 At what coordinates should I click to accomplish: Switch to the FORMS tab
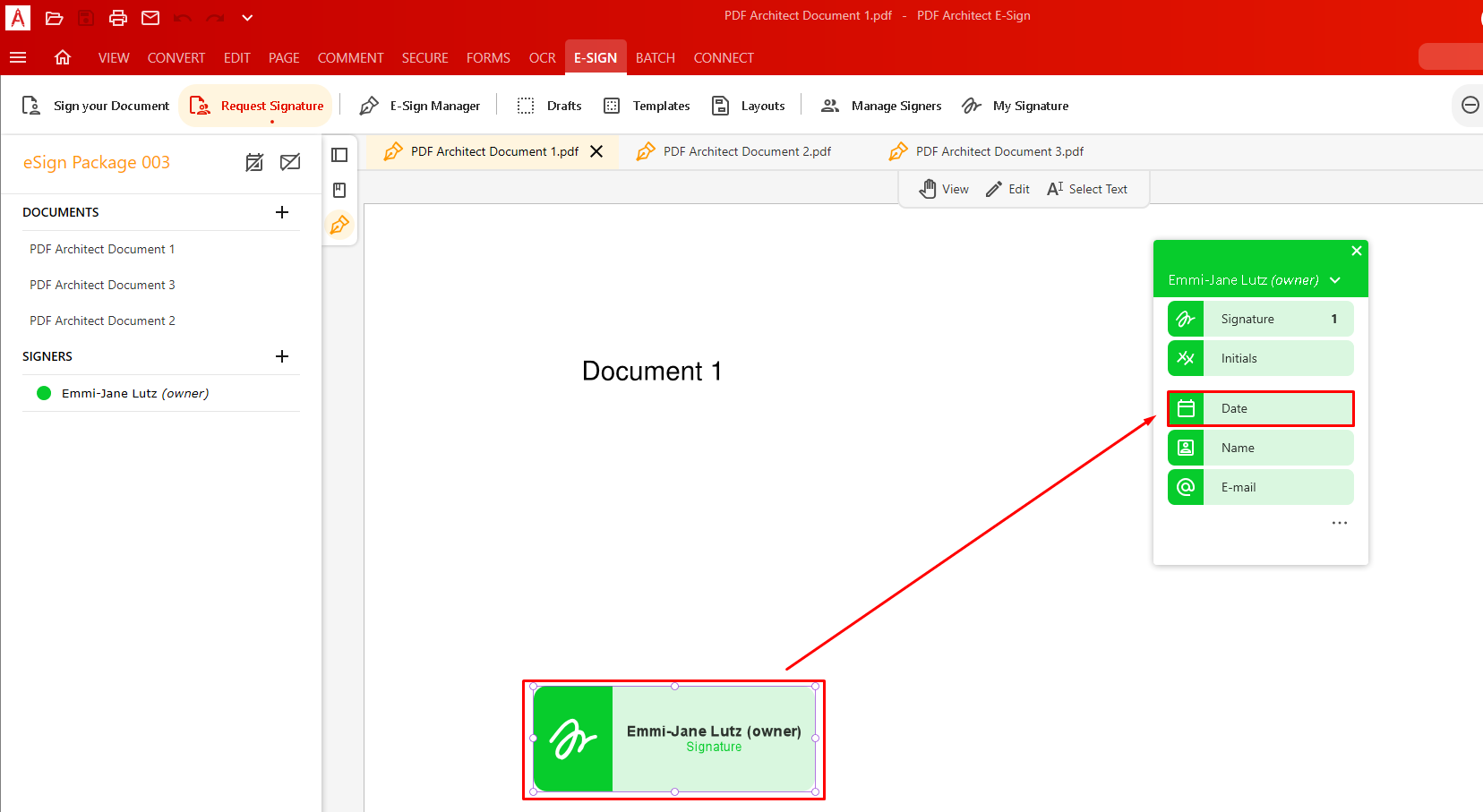pos(488,57)
